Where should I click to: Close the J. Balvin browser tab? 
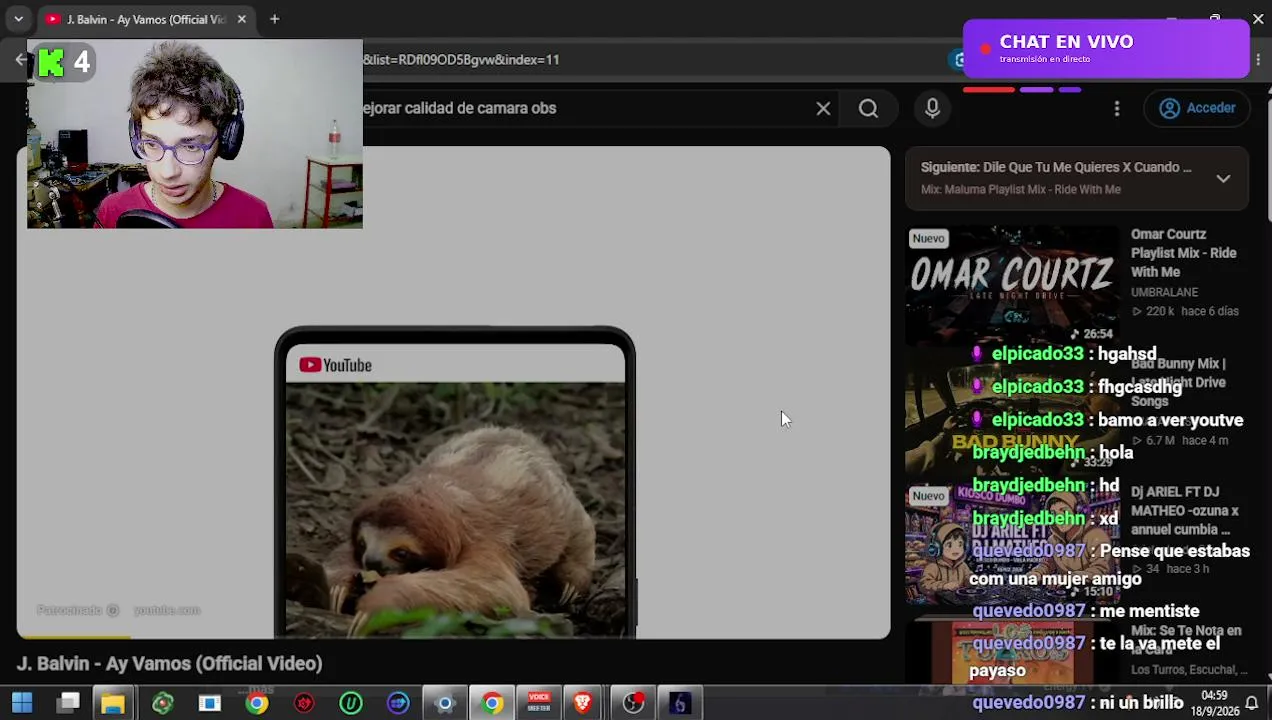pyautogui.click(x=241, y=19)
